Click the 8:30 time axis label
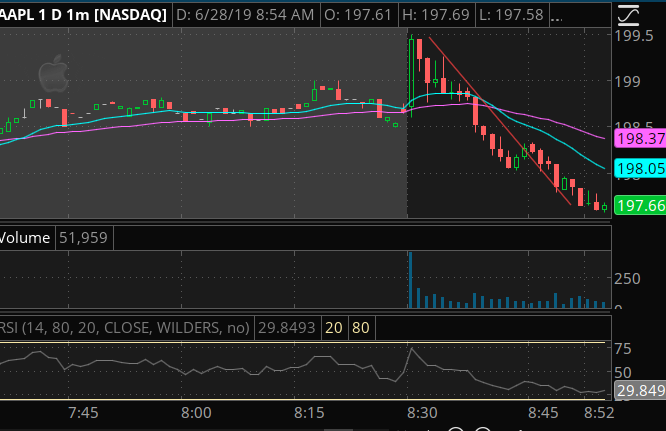 [422, 413]
